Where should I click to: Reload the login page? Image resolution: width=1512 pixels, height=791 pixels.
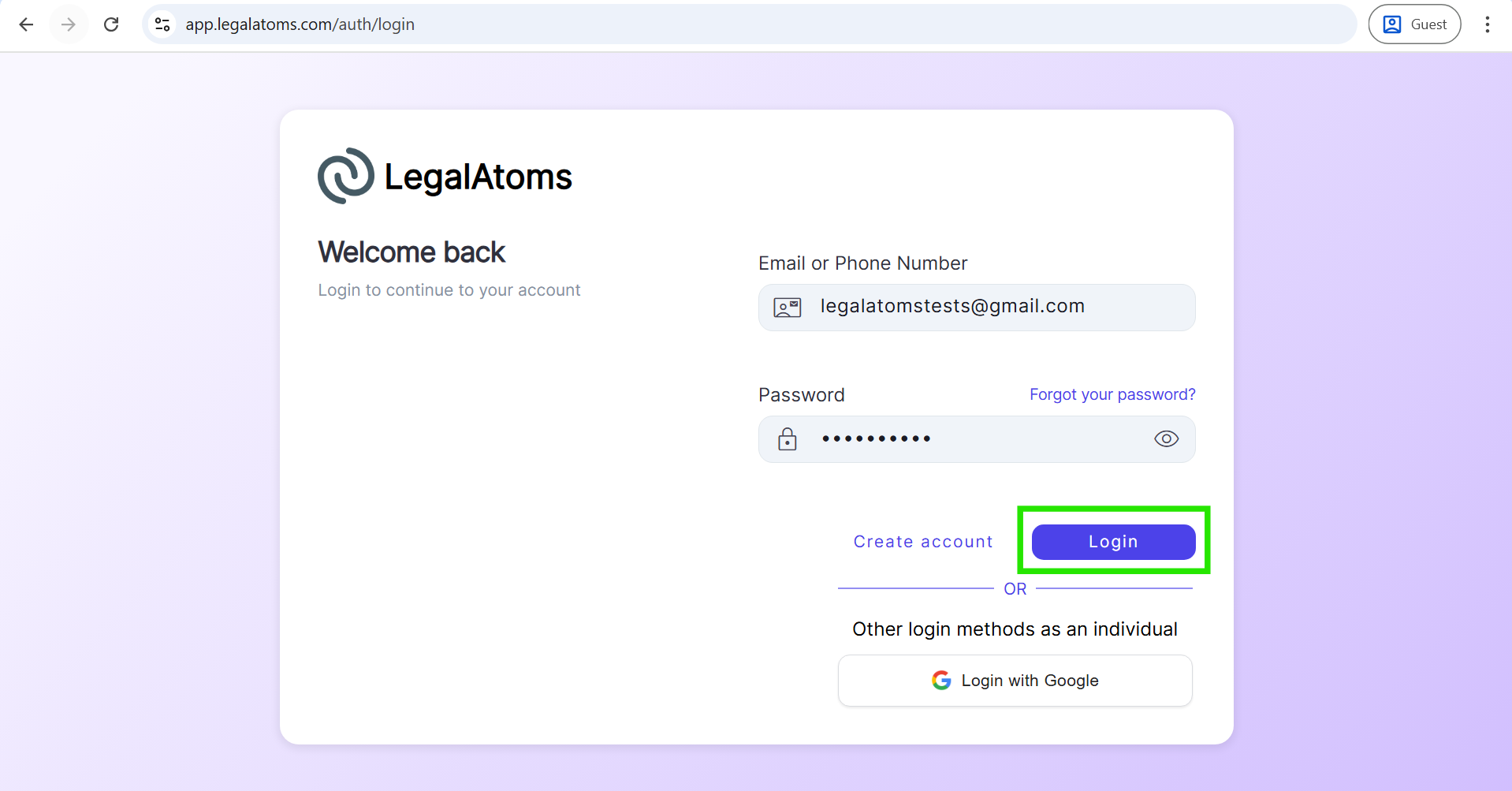(111, 24)
